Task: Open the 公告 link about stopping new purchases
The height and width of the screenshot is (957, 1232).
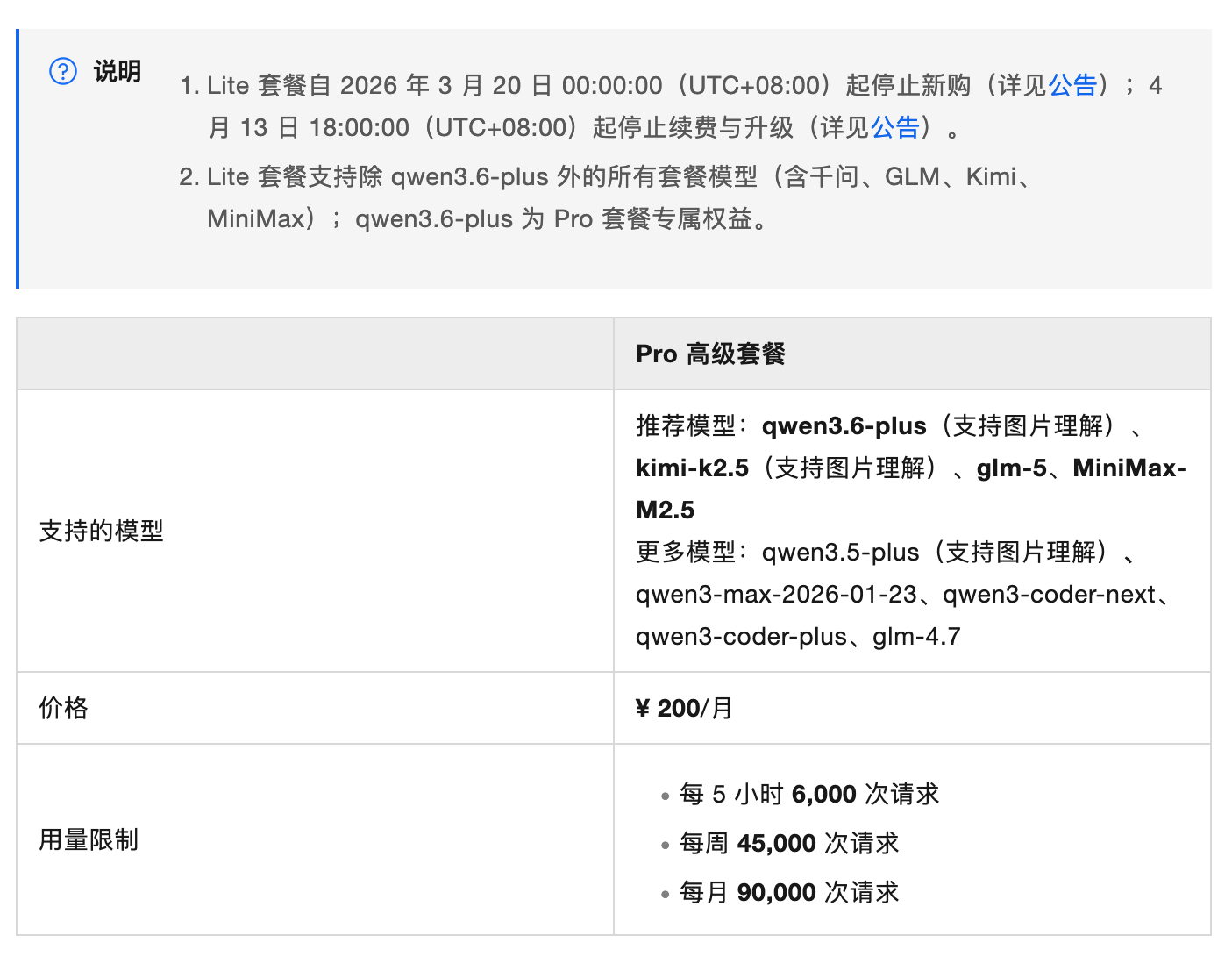Action: [x=1072, y=85]
